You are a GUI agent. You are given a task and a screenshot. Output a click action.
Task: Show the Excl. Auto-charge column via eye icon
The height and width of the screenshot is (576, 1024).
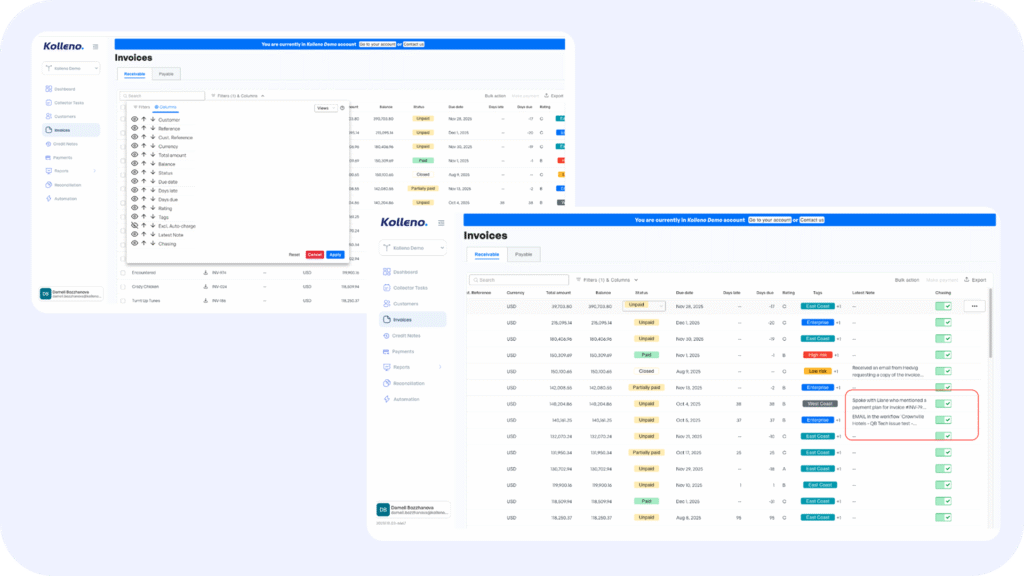point(134,226)
